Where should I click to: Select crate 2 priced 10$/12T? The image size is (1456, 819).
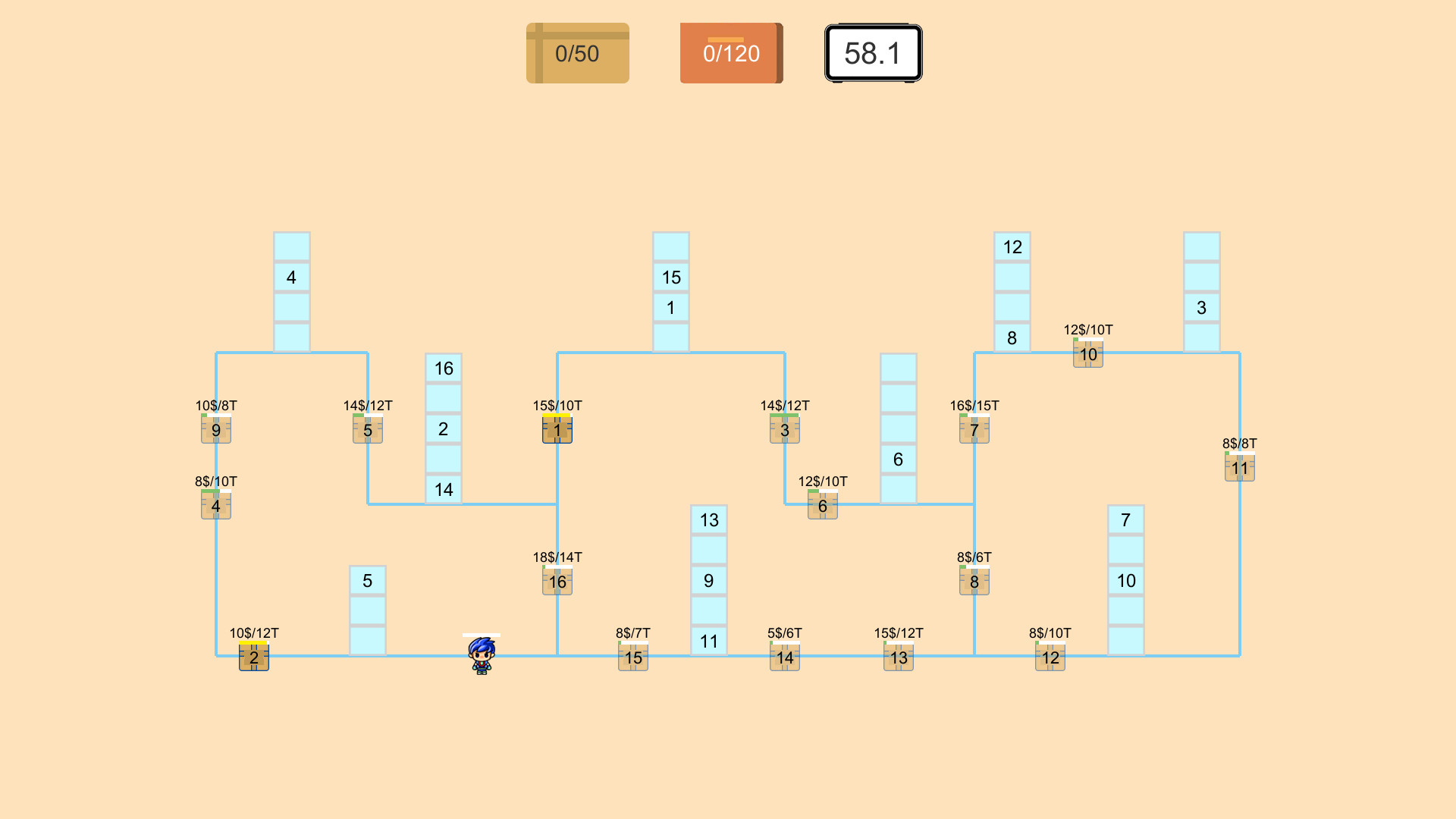253,657
